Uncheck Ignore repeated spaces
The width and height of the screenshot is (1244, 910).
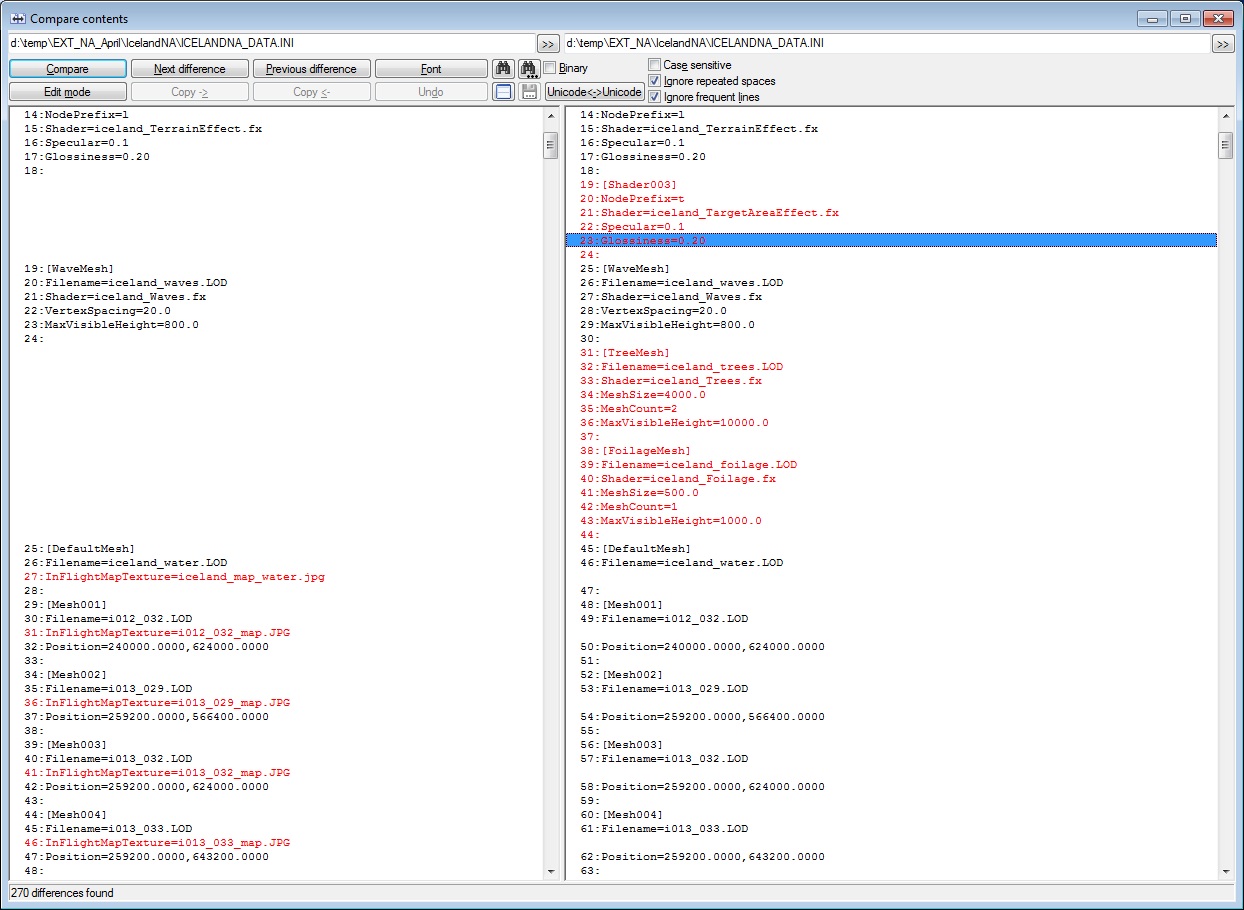[655, 81]
